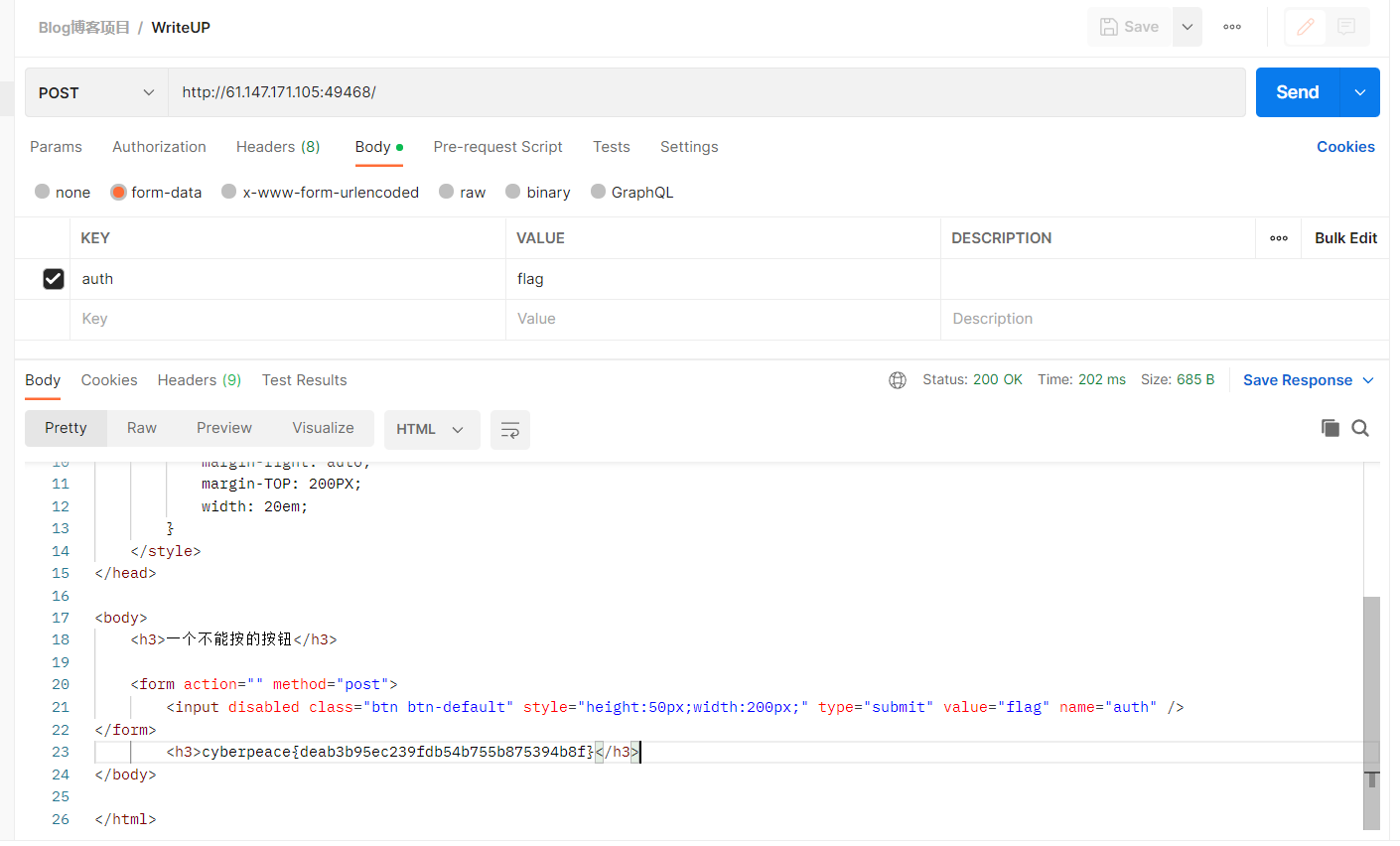
Task: Select the Visualize response view
Action: (x=323, y=428)
